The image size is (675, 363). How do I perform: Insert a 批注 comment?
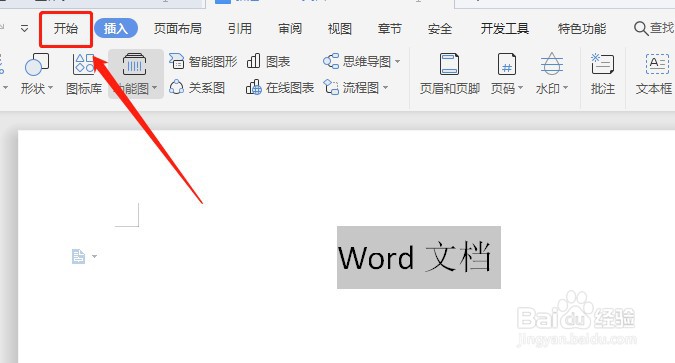click(603, 74)
